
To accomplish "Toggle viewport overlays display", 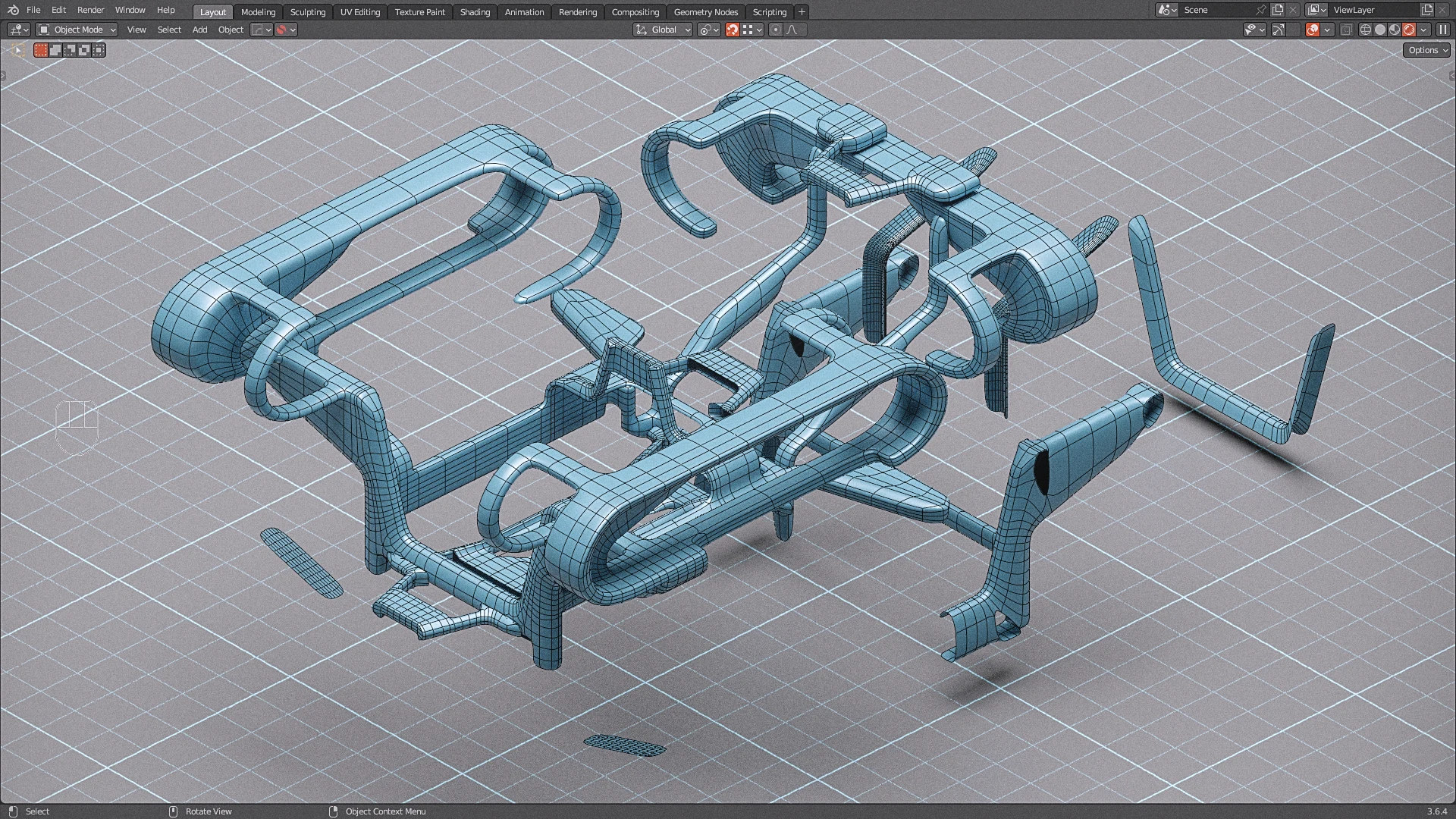I will coord(1313,30).
